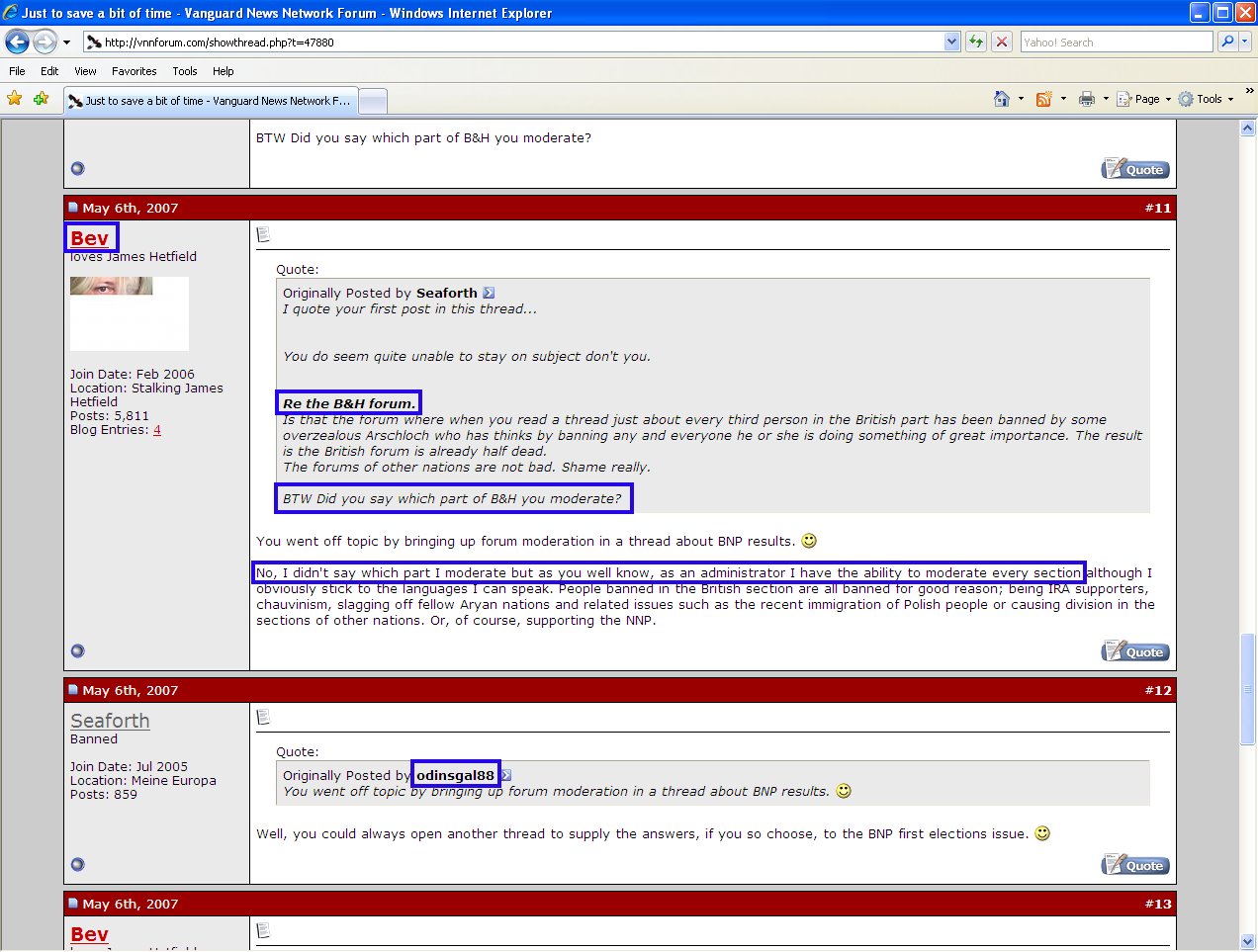Image resolution: width=1258 pixels, height=952 pixels.
Task: Click the orange RSS feeds icon
Action: pyautogui.click(x=1043, y=99)
